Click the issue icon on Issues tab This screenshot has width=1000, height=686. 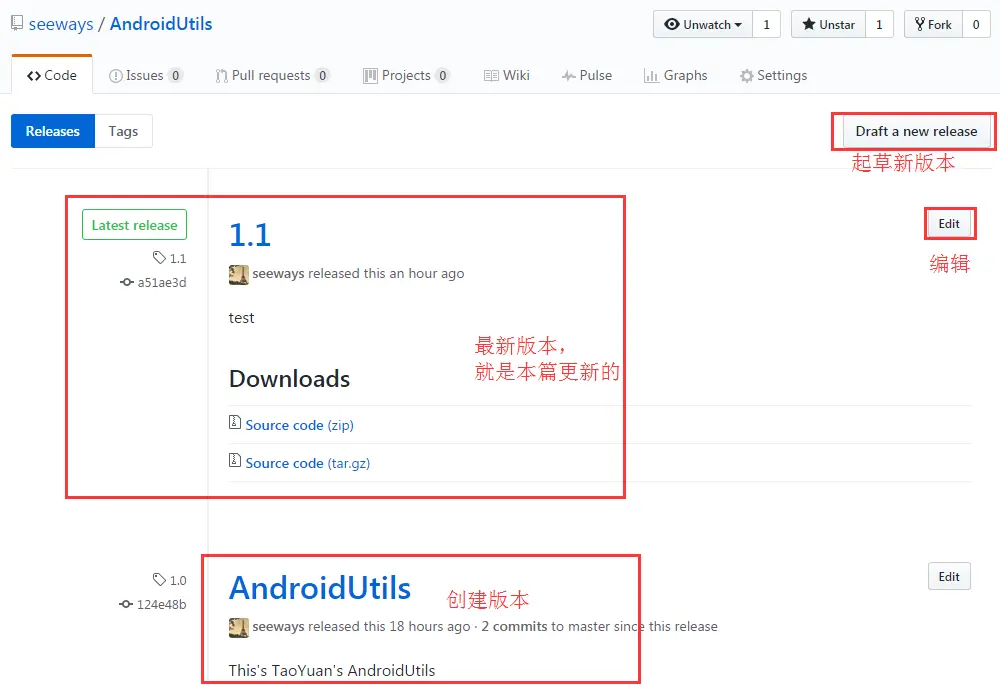tap(115, 76)
